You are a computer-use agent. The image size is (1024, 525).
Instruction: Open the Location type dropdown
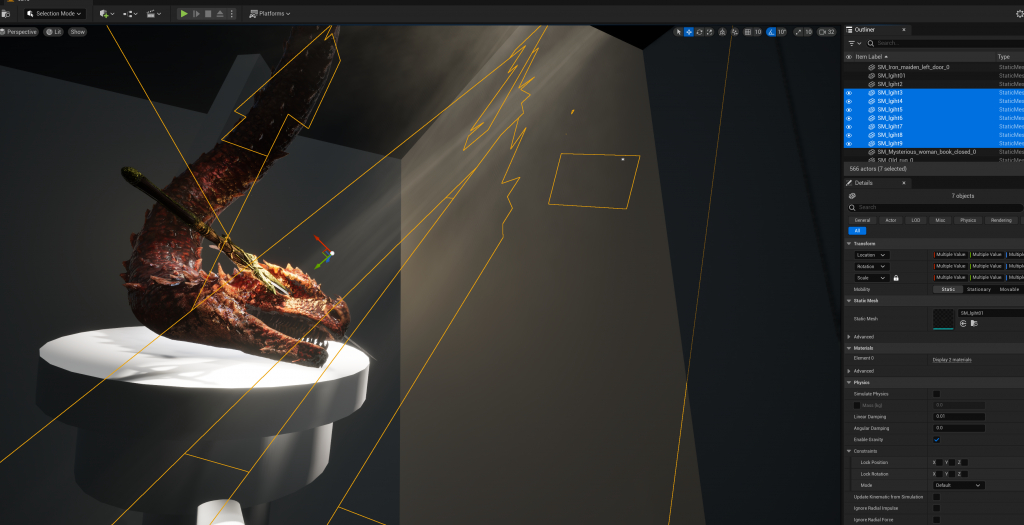(872, 255)
